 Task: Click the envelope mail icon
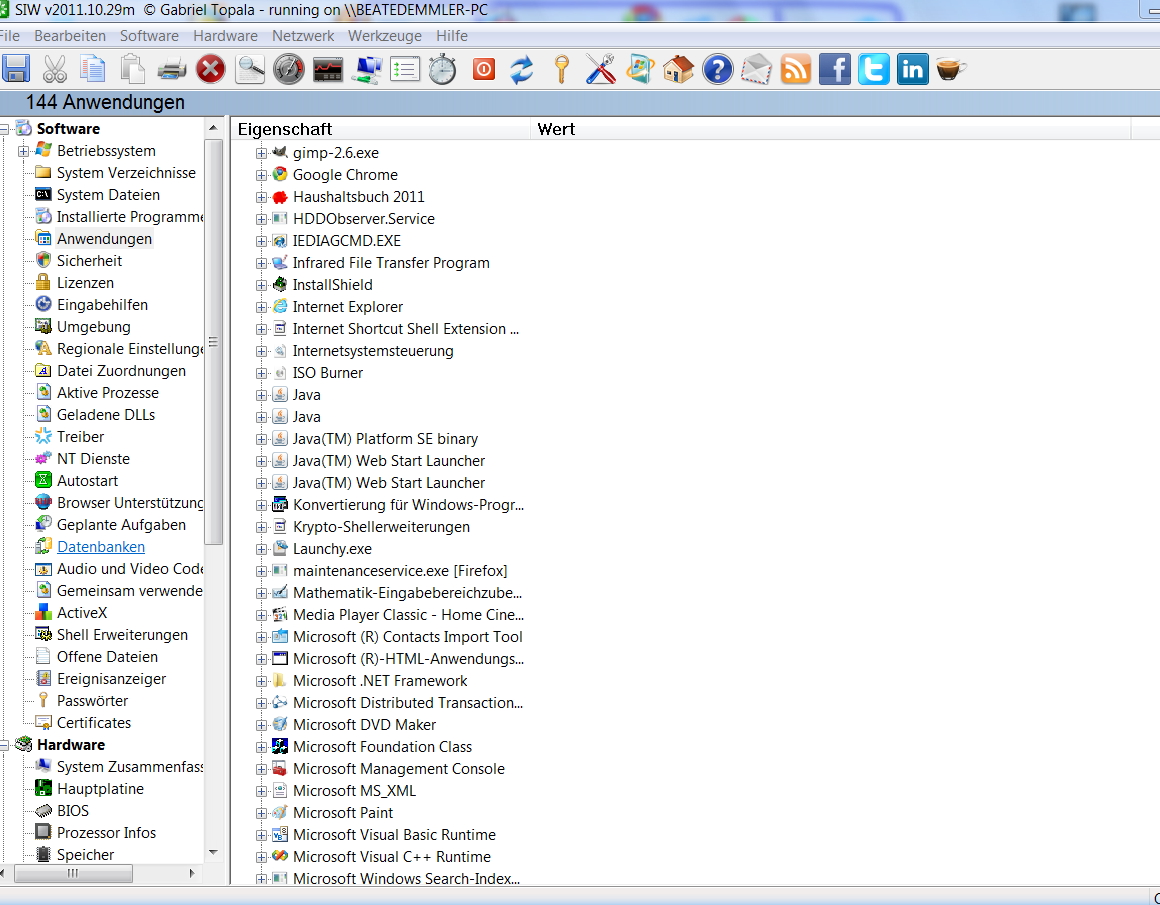757,70
